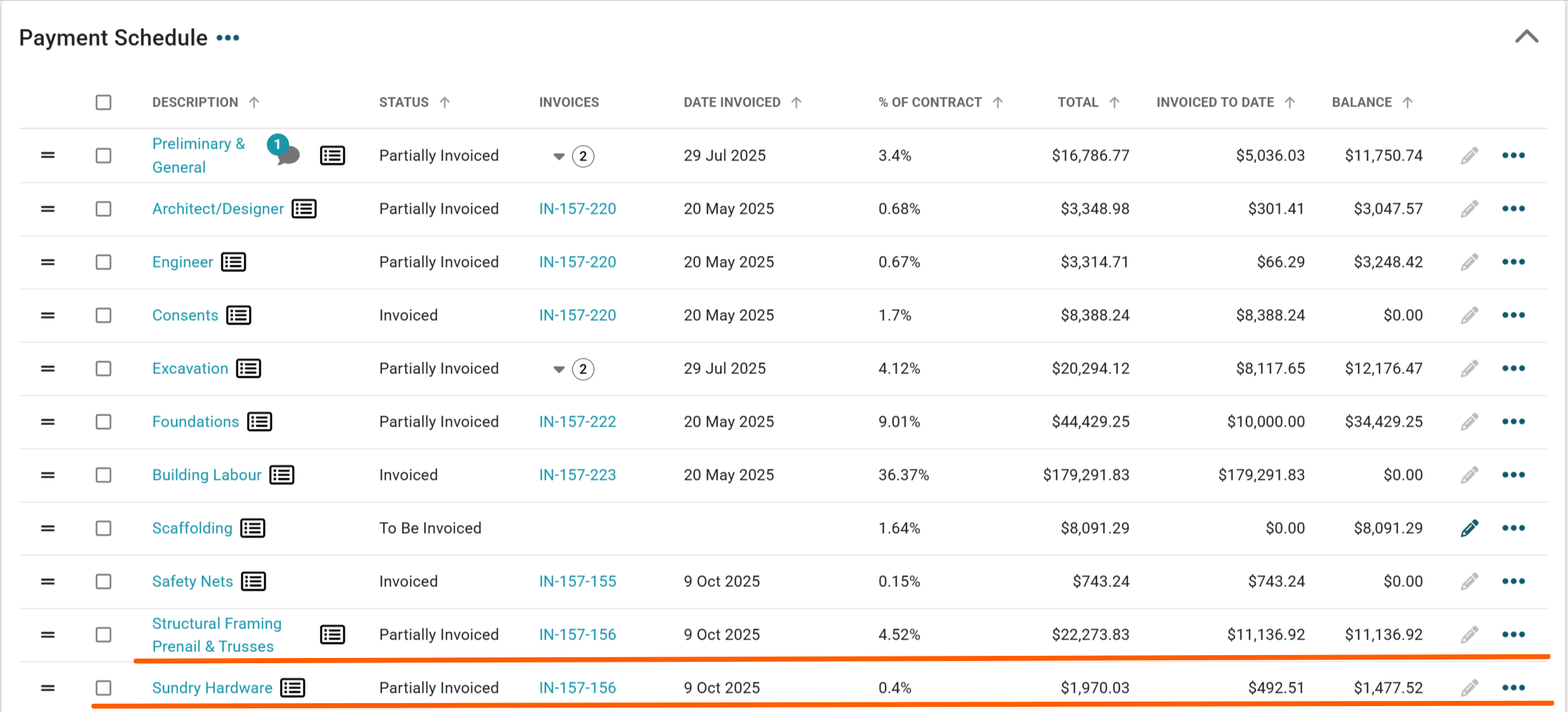1568x712 pixels.
Task: Select the Architect/Designer row checkbox
Action: pyautogui.click(x=103, y=209)
